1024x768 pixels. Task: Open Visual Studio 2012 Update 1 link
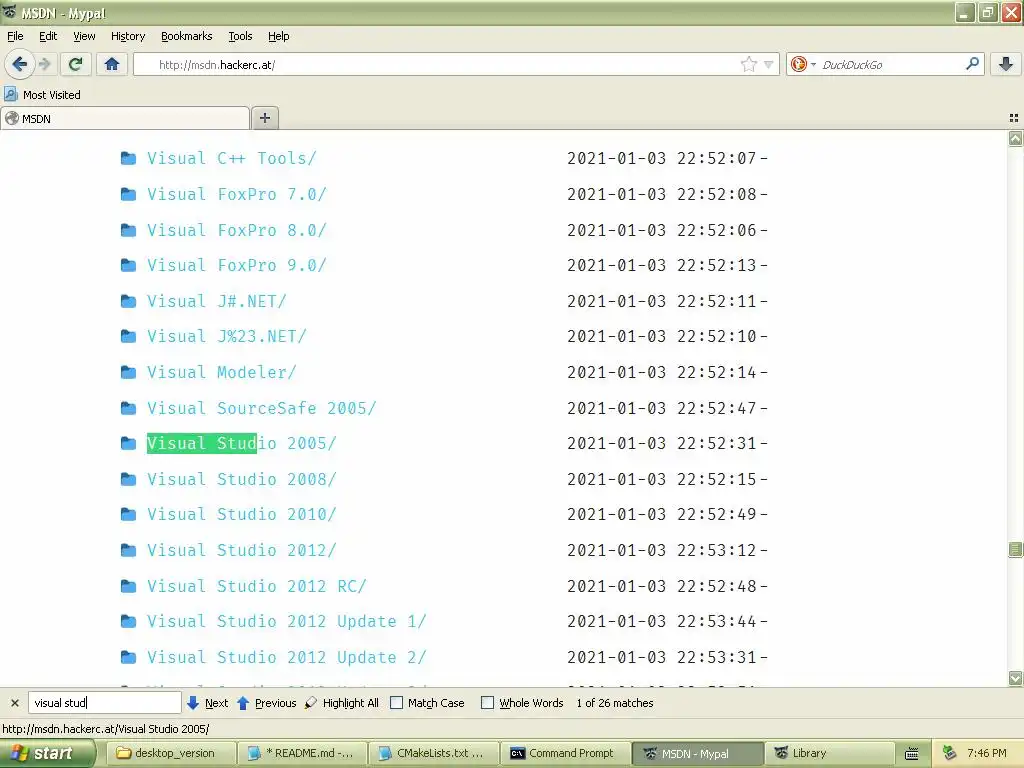(287, 621)
